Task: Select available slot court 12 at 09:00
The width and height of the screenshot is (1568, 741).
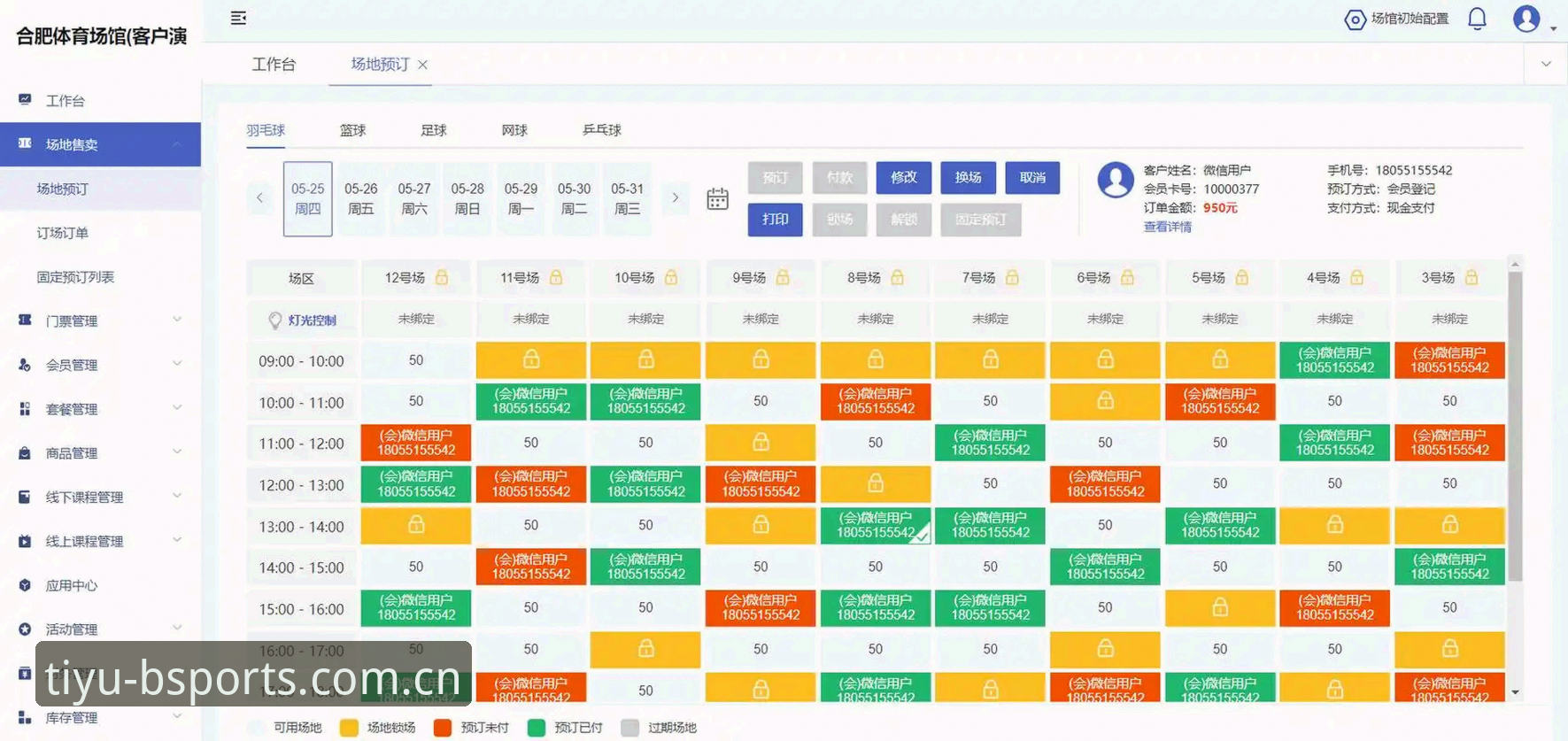Action: (416, 359)
